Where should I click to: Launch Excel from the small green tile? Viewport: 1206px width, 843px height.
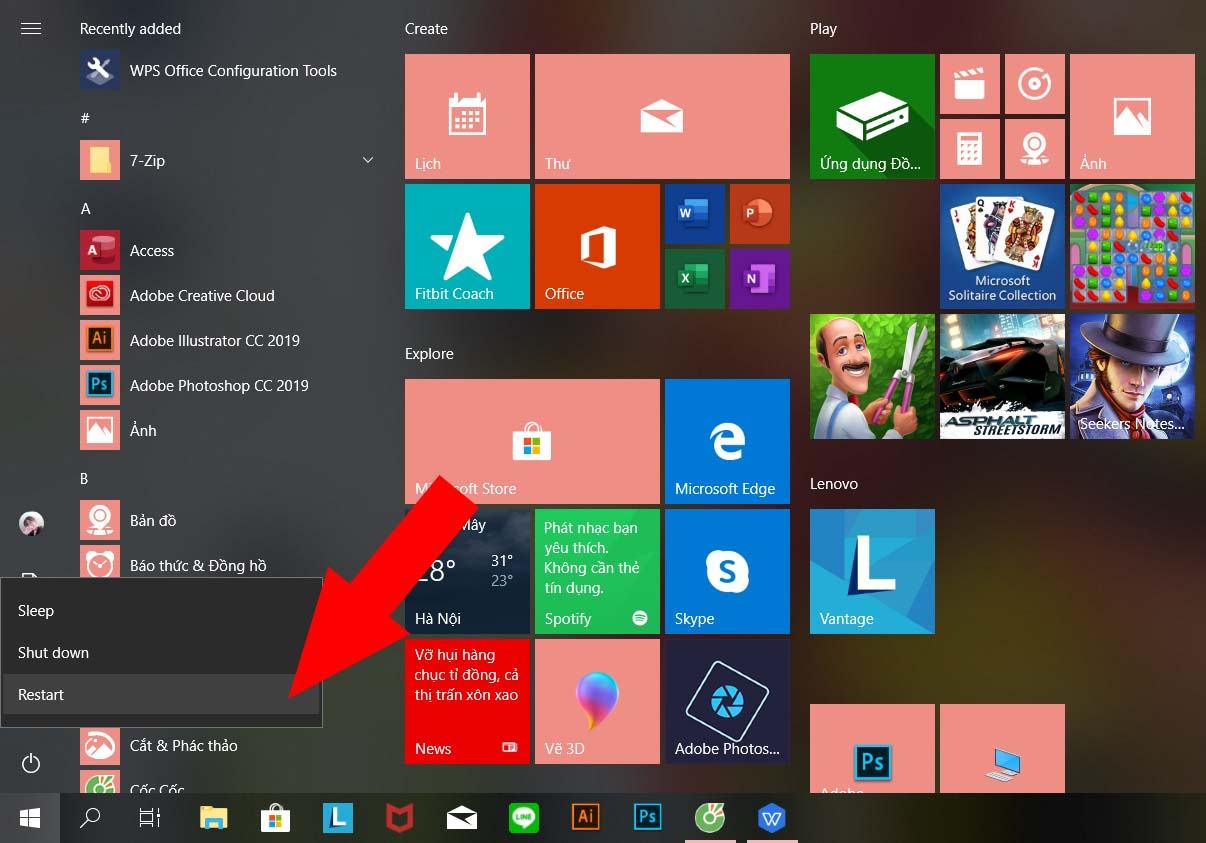tap(694, 278)
